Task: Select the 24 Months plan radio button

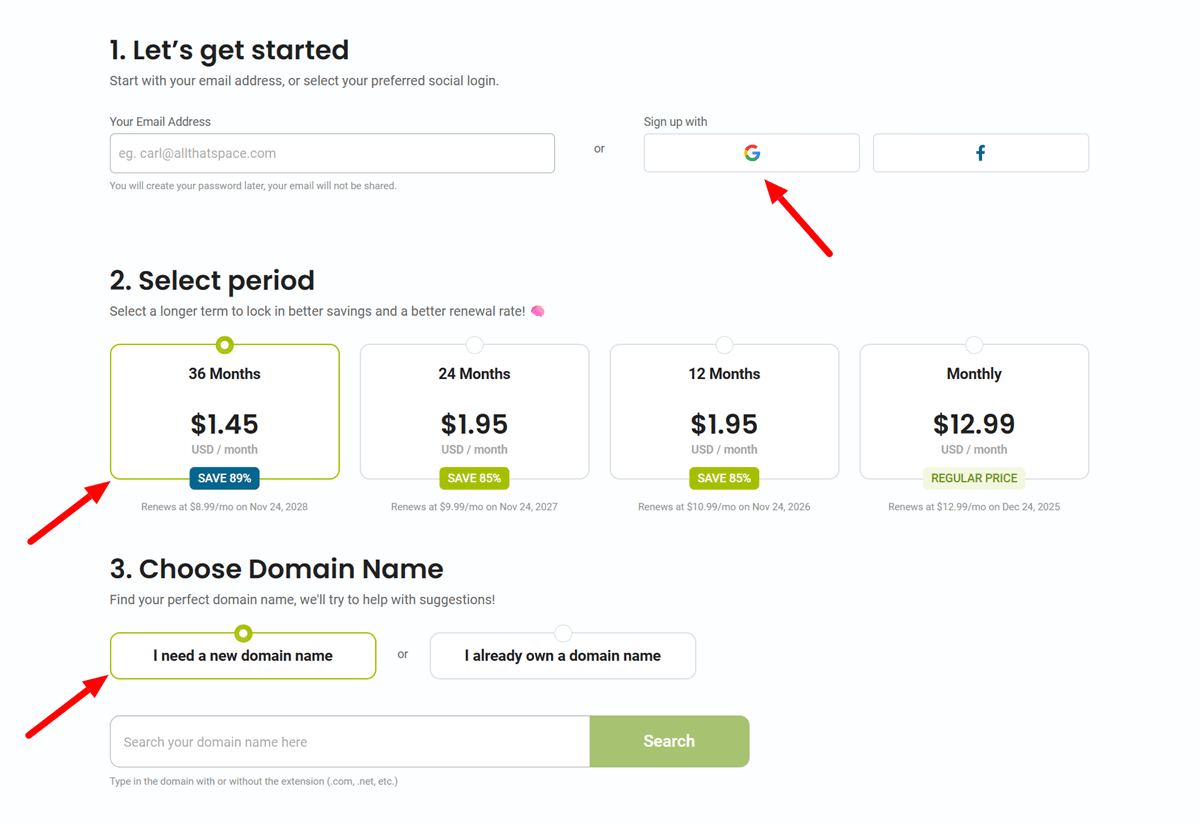Action: pos(474,344)
